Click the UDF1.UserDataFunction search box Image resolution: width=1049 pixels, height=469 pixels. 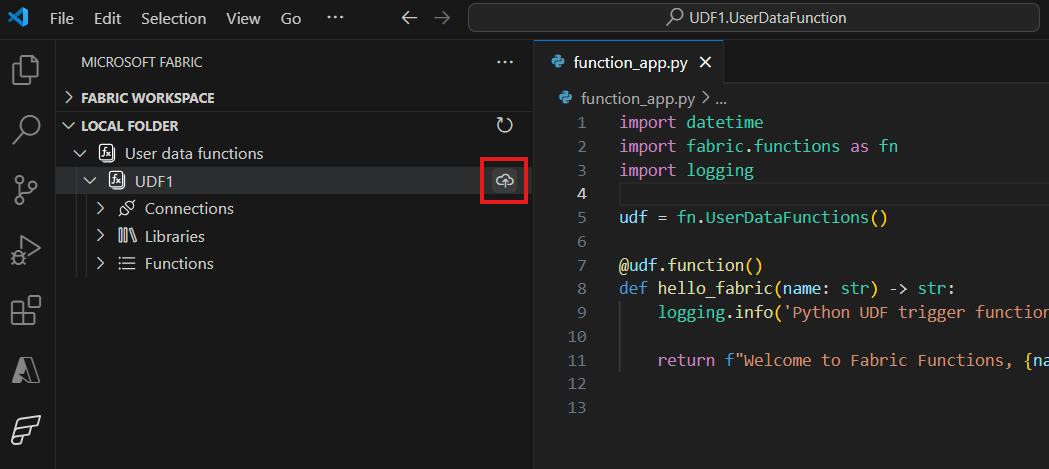[x=754, y=18]
